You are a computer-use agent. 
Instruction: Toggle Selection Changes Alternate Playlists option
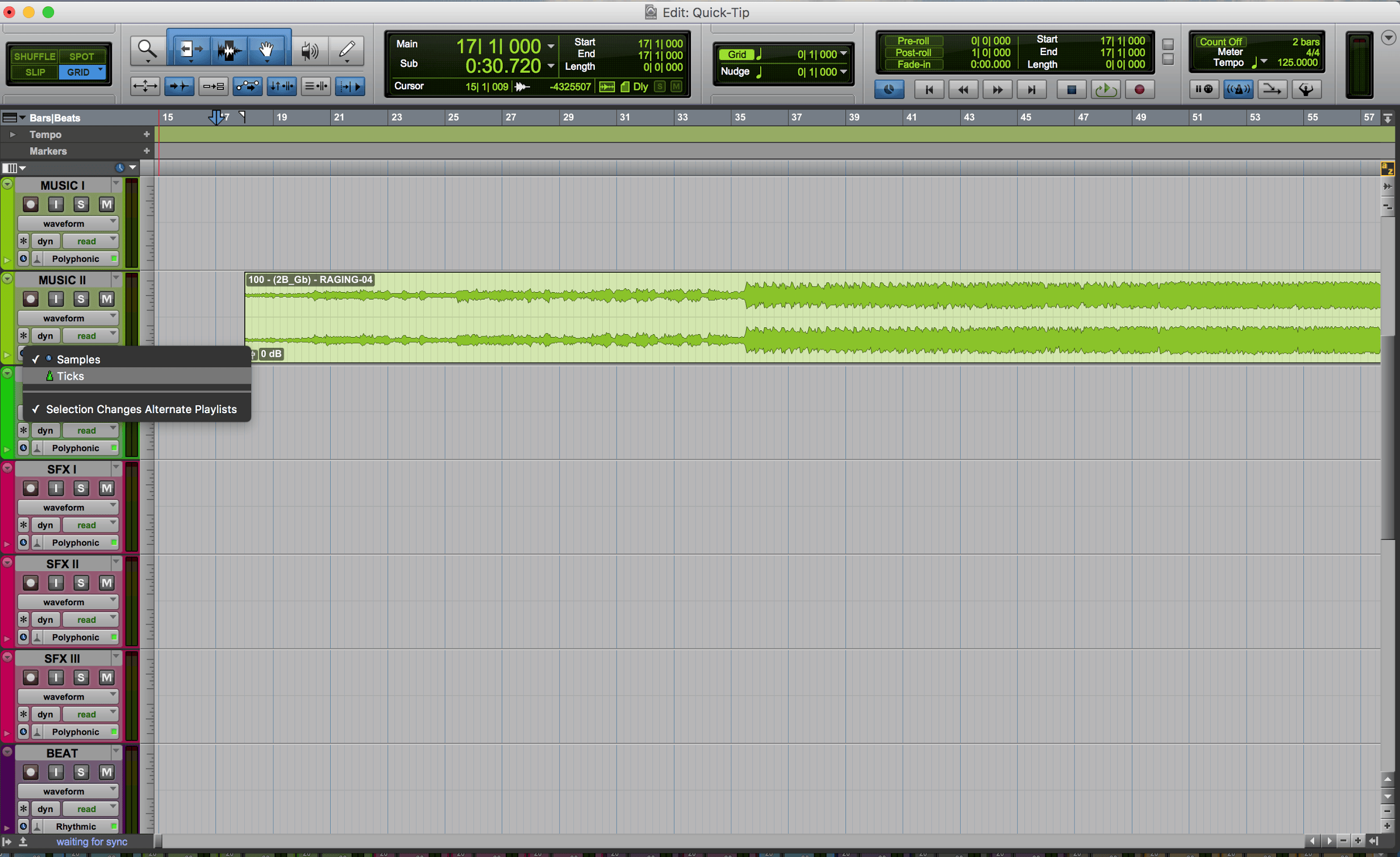[136, 409]
